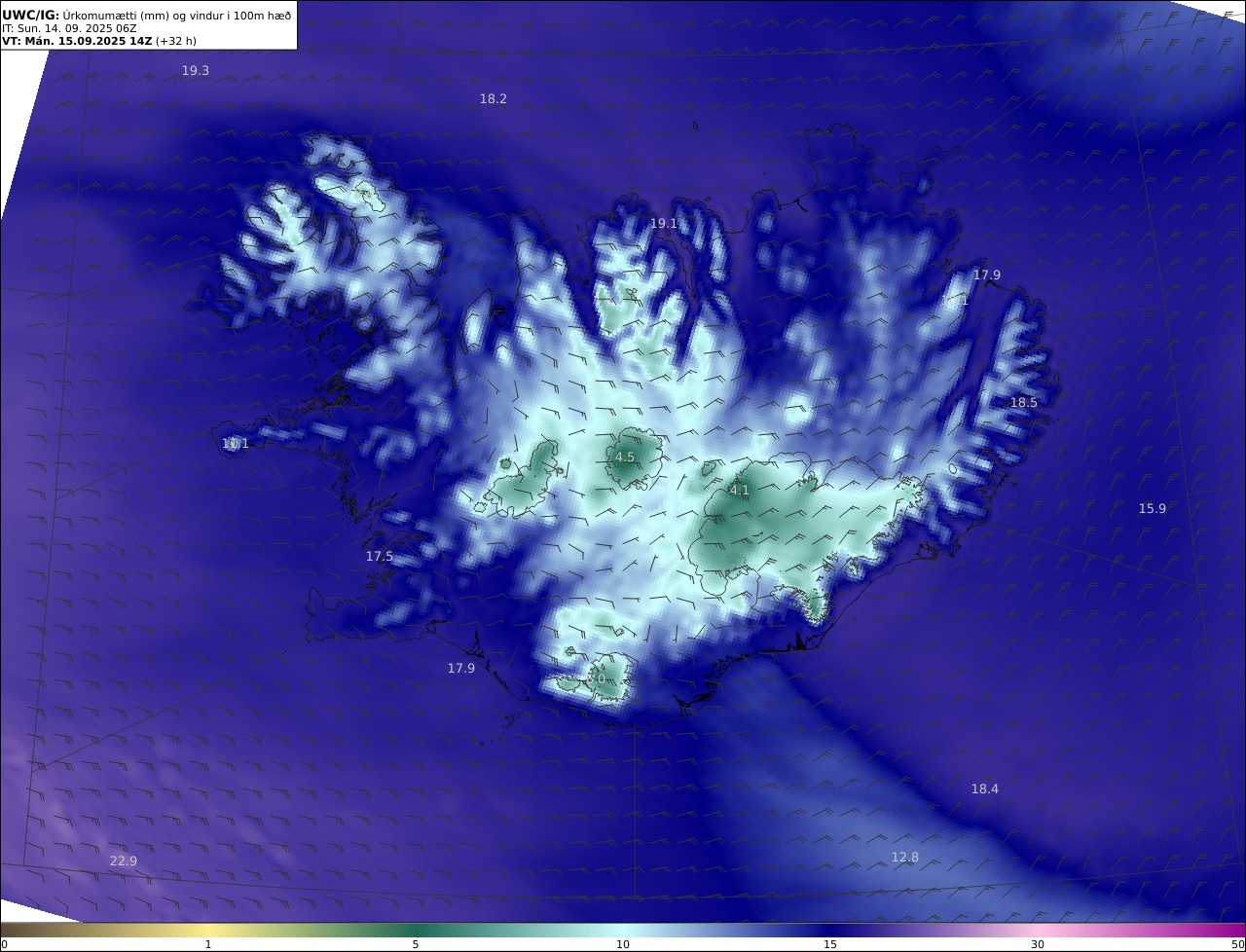Click the 17.9 value off the northeast coast
The image size is (1246, 952).
point(987,275)
